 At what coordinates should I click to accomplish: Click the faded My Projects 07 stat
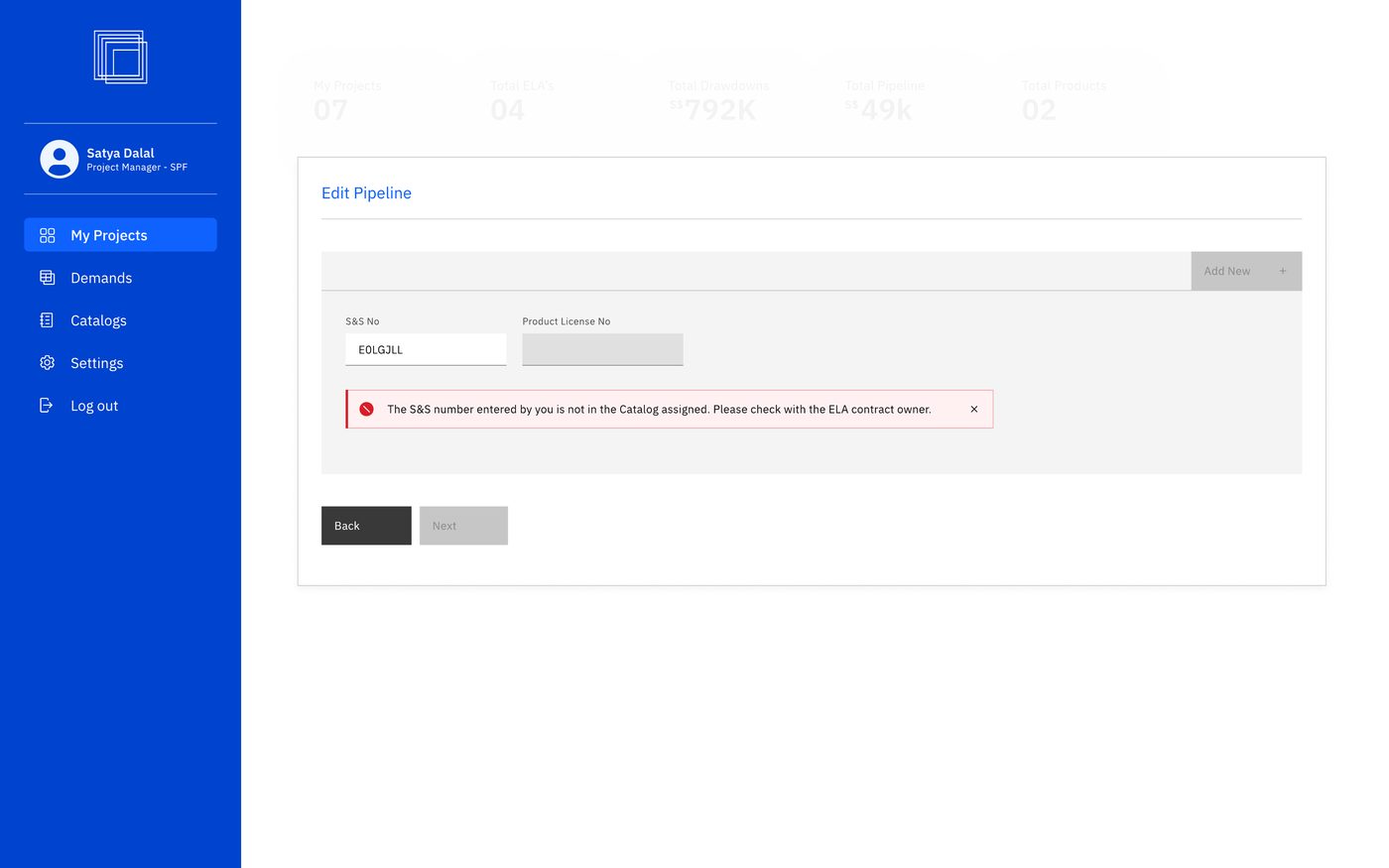(x=347, y=101)
